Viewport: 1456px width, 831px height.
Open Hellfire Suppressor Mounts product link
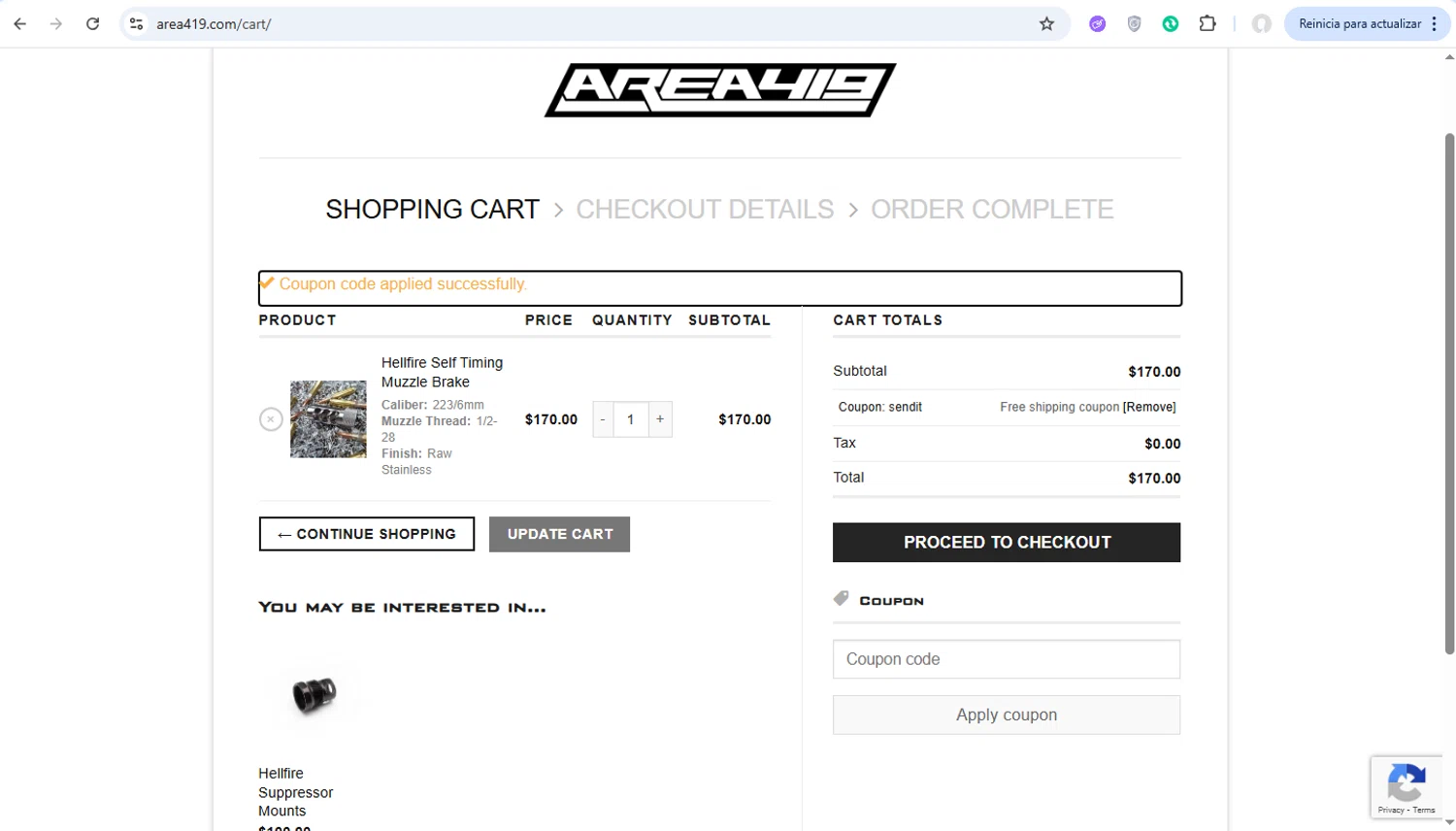click(295, 792)
